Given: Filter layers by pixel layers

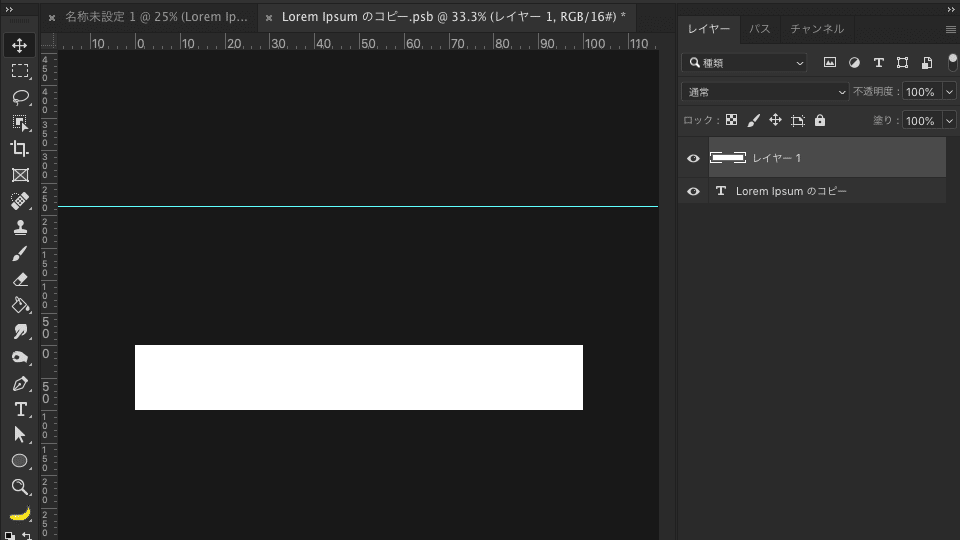Looking at the screenshot, I should [x=830, y=62].
